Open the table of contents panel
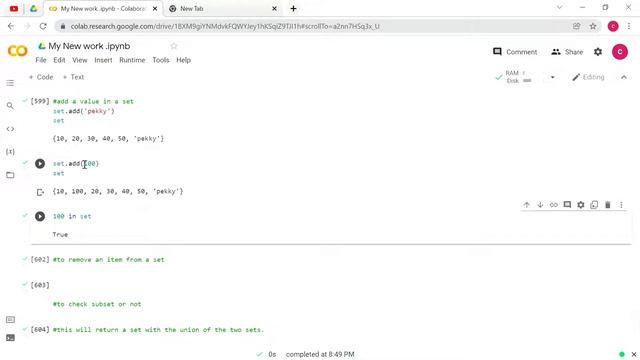 pyautogui.click(x=10, y=83)
